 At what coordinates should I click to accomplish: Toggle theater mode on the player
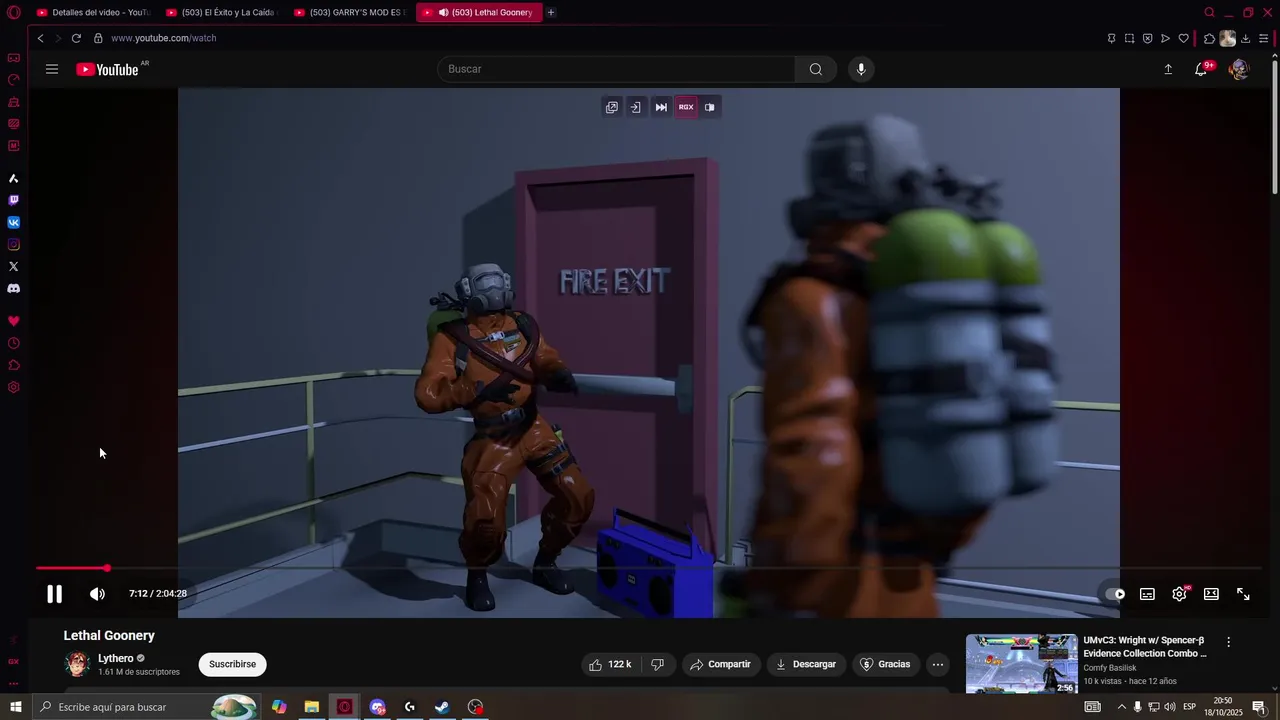(1211, 594)
